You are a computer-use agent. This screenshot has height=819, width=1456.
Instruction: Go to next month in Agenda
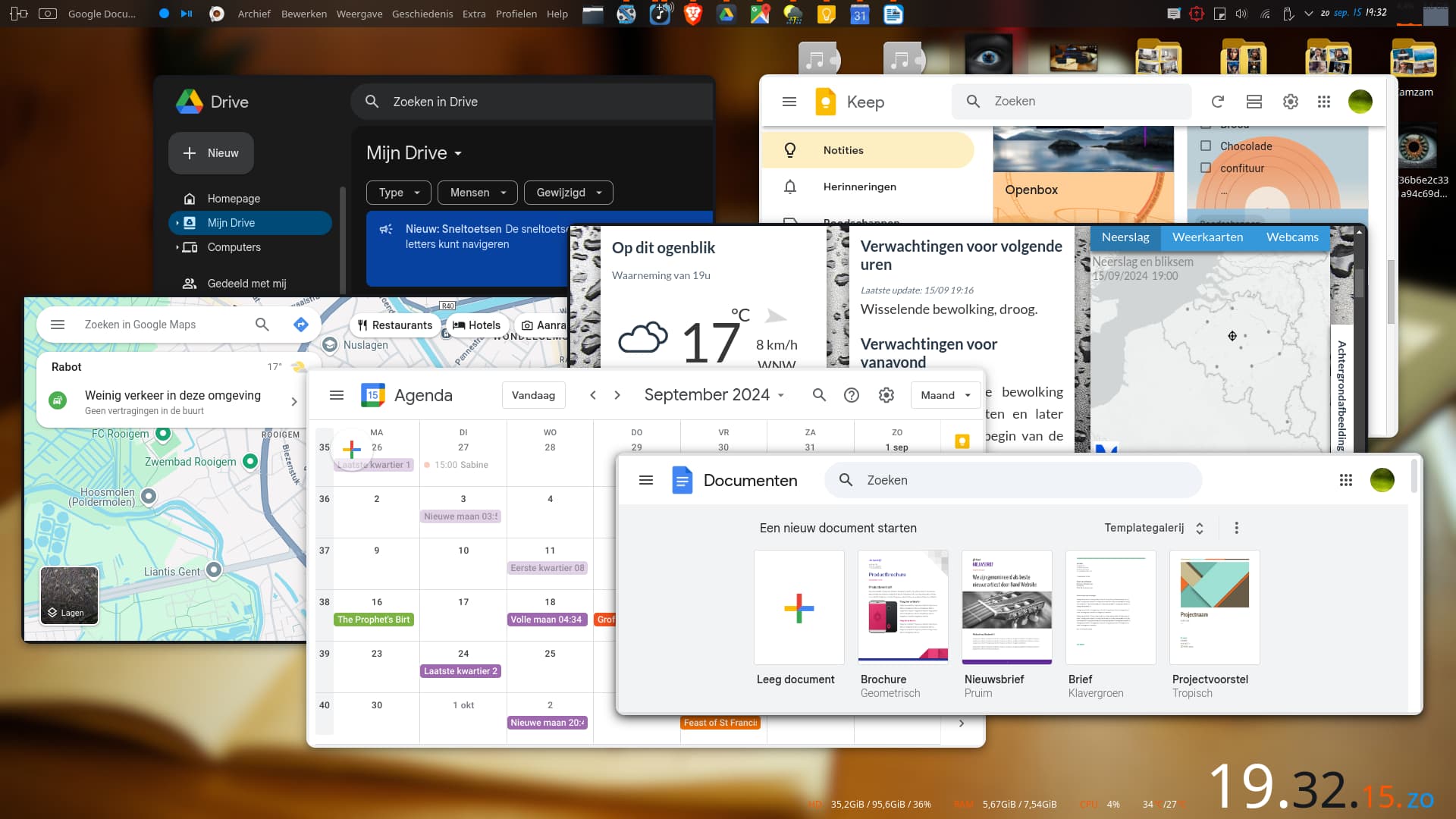point(617,395)
